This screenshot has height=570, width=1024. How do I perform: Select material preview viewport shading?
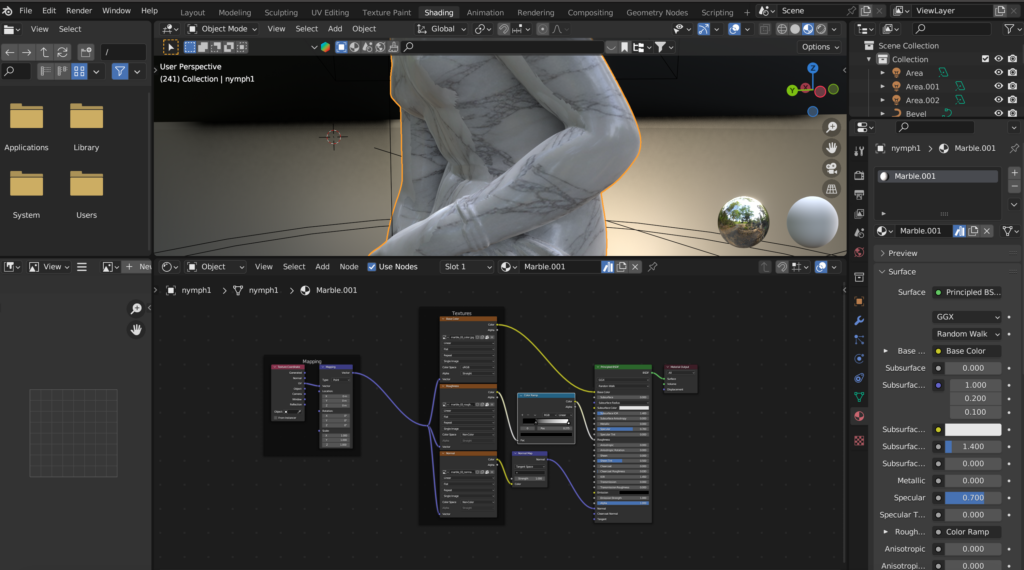[x=808, y=29]
